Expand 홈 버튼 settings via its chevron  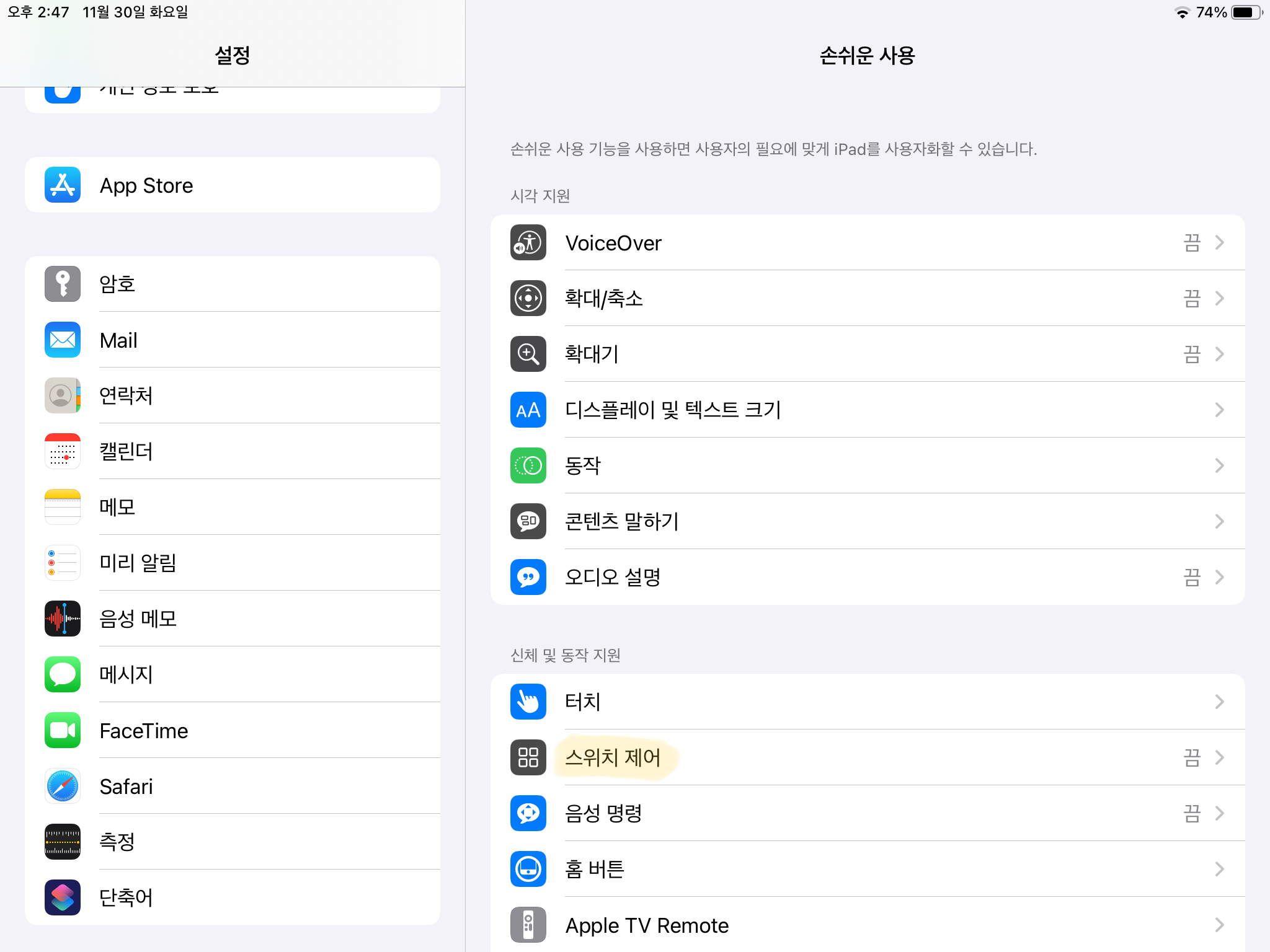(1219, 869)
